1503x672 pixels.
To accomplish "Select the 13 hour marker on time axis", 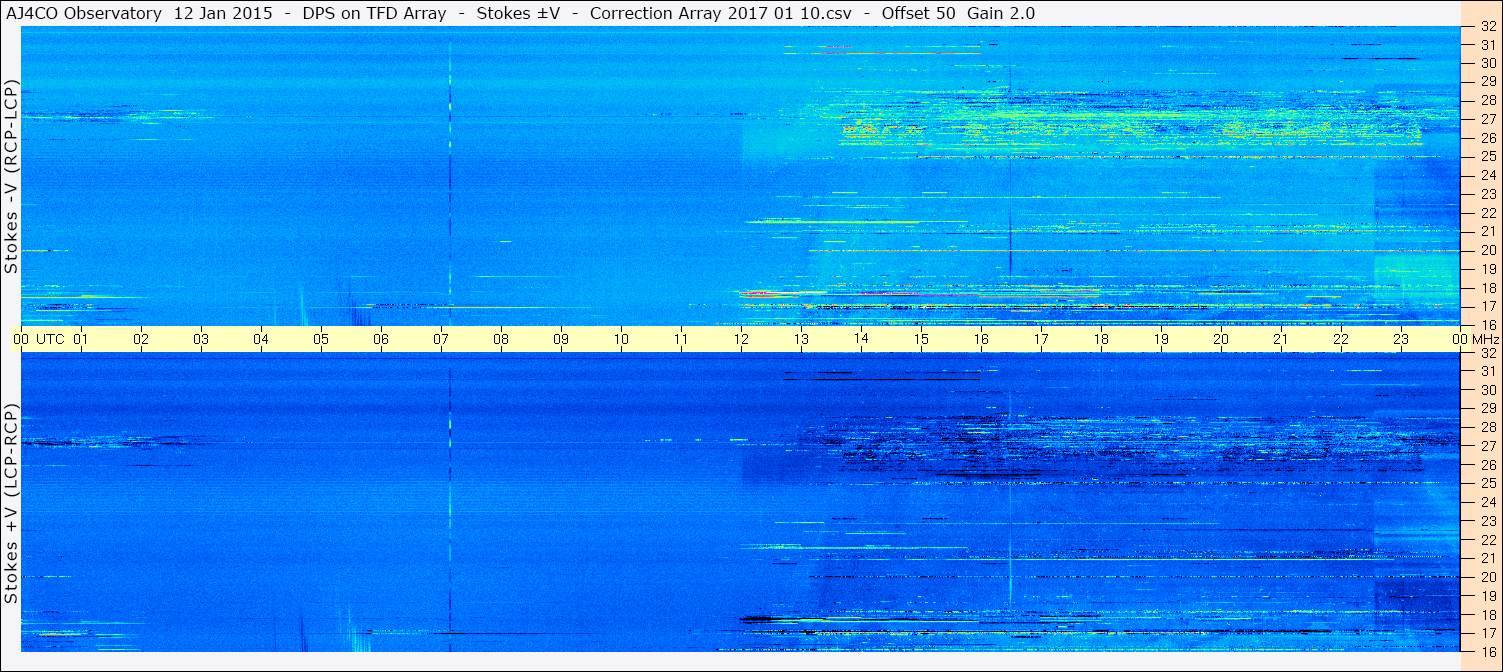I will point(801,339).
